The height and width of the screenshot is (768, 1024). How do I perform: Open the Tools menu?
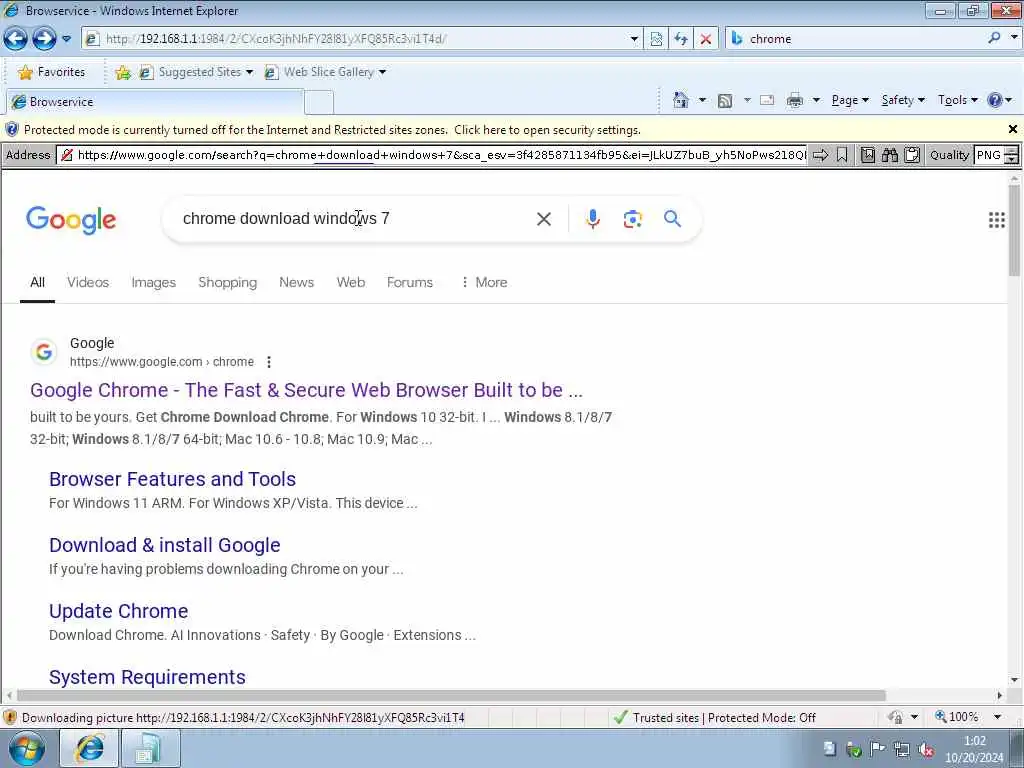pos(957,100)
